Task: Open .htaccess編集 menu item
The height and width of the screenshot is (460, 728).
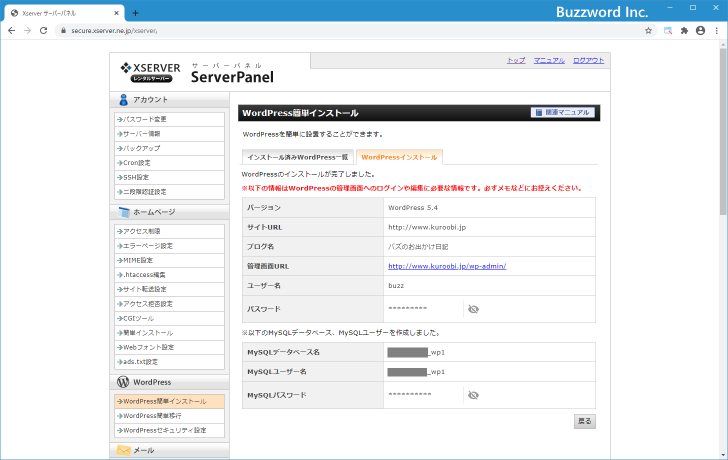Action: (x=169, y=275)
